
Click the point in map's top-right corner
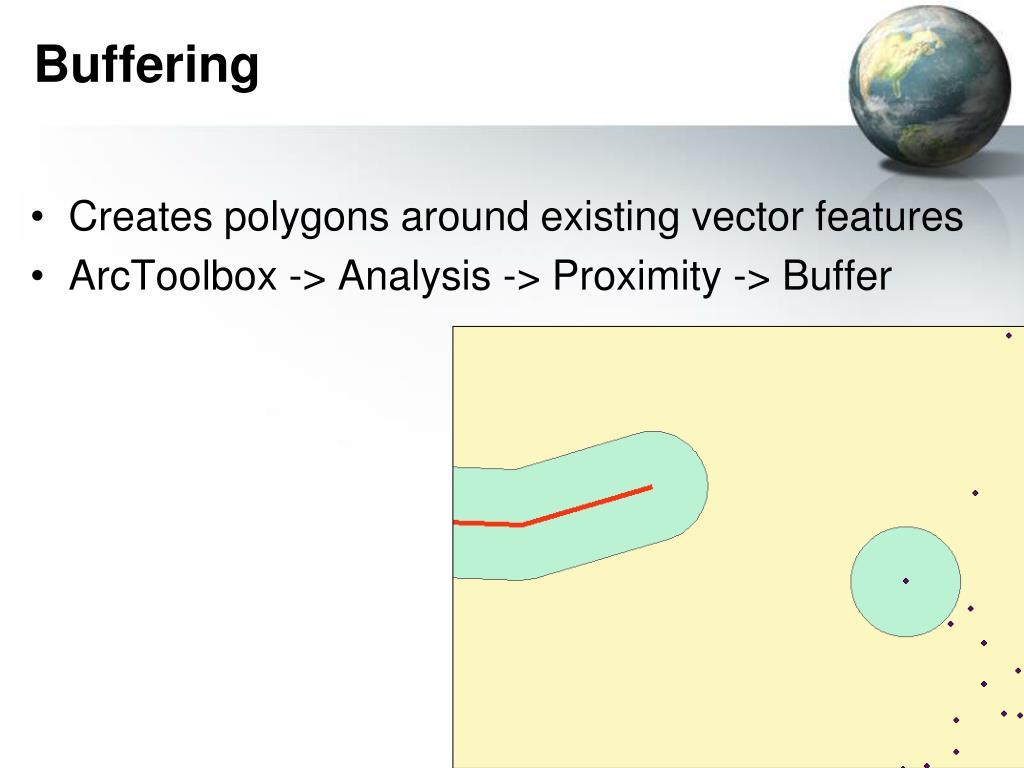pos(1008,336)
